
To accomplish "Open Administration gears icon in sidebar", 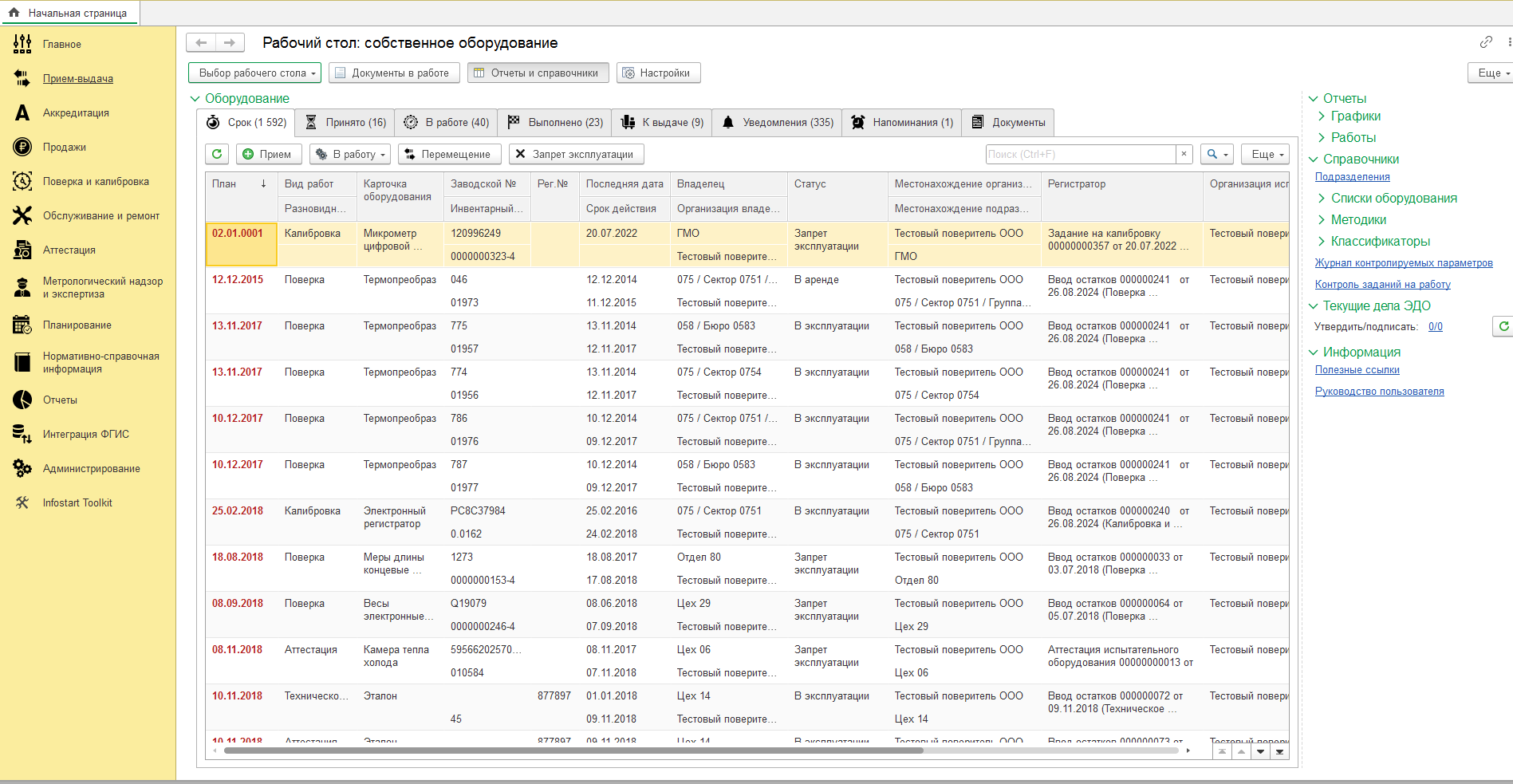I will click(22, 469).
